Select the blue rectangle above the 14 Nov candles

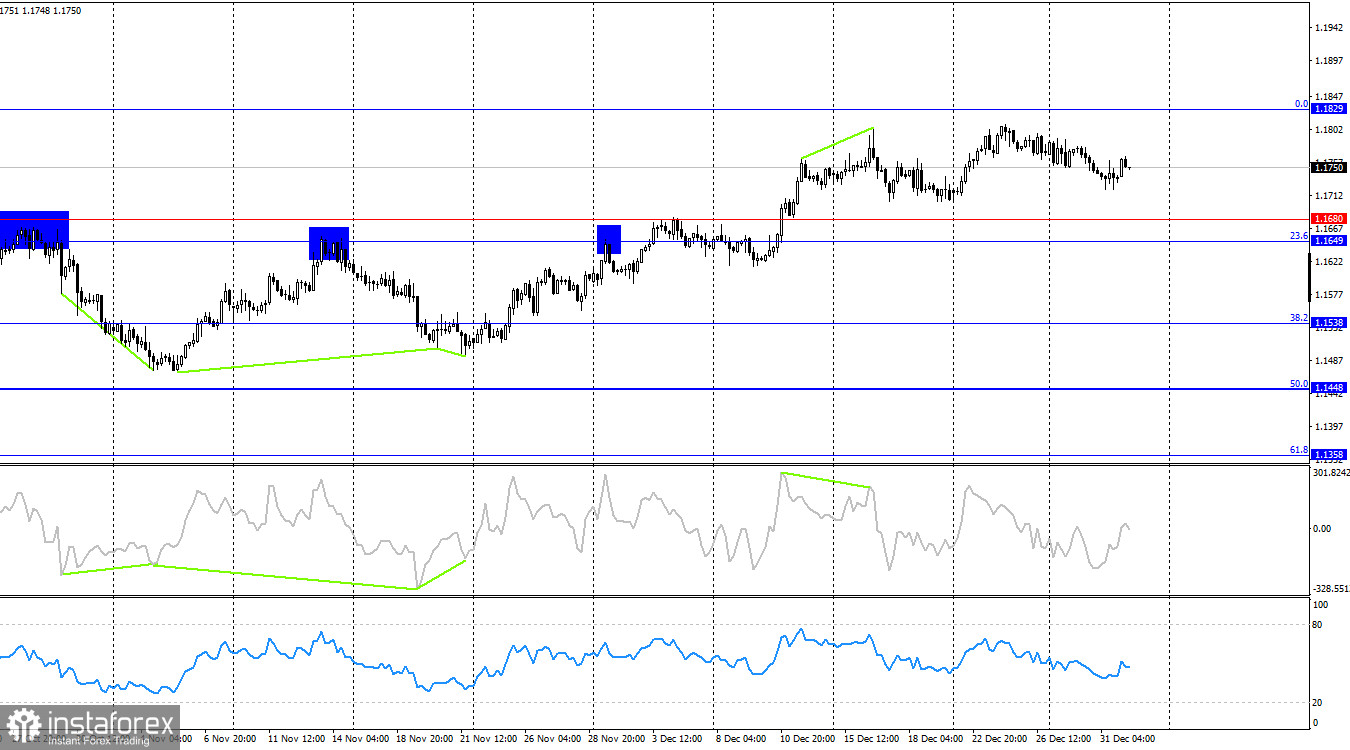329,243
